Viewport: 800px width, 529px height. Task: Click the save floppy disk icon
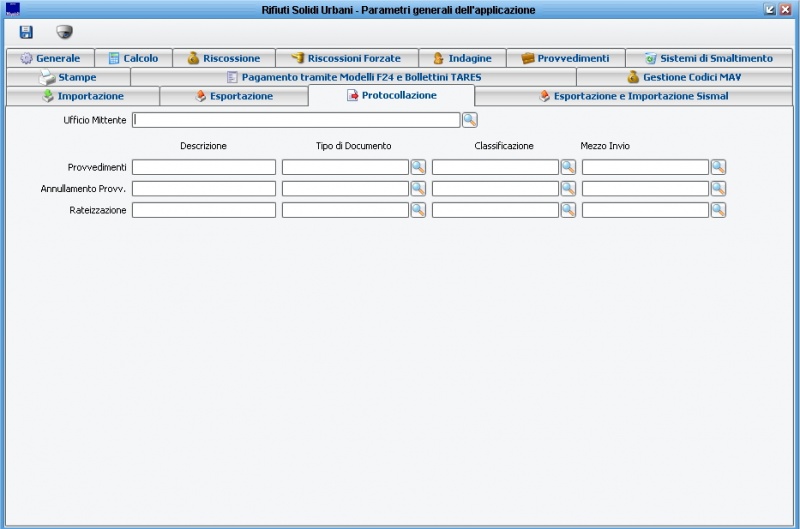26,32
